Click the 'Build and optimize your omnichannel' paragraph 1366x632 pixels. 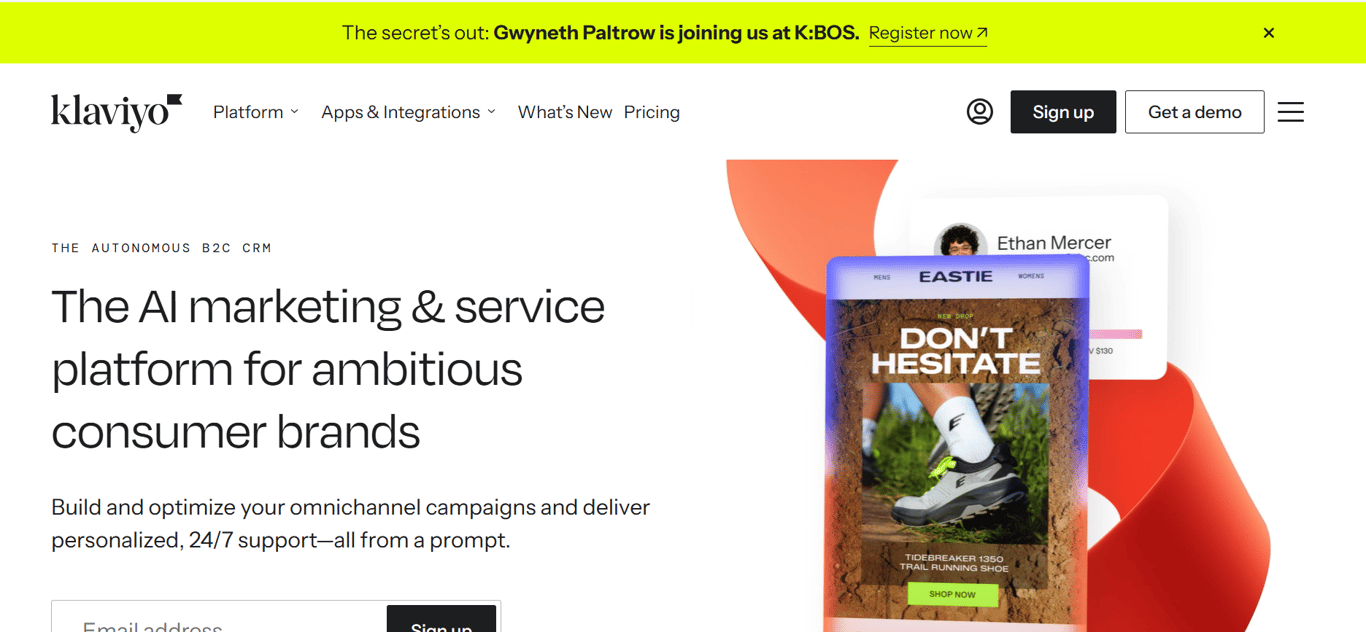pyautogui.click(x=351, y=524)
